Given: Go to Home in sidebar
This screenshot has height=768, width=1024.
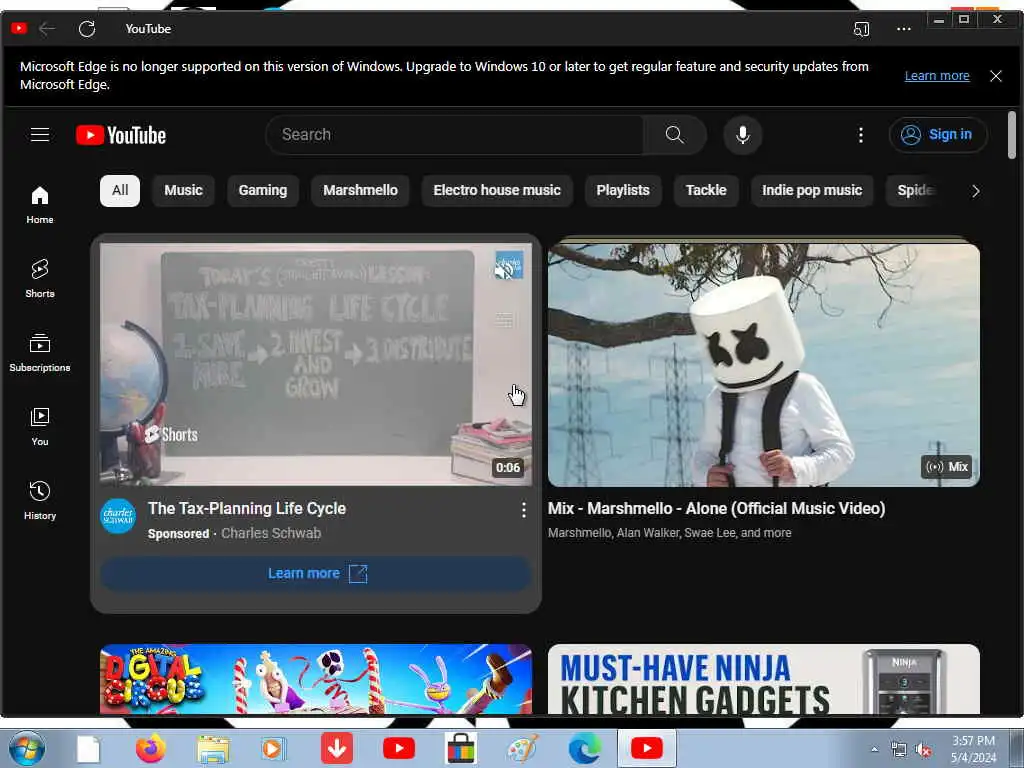Looking at the screenshot, I should coord(40,204).
